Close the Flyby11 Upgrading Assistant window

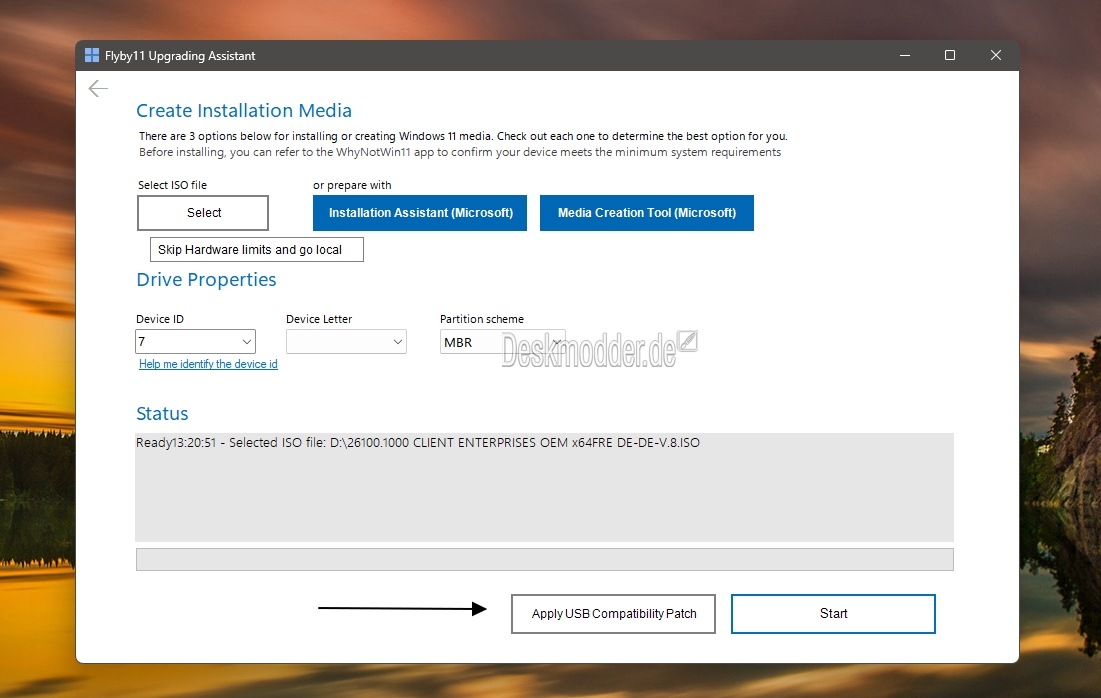996,55
